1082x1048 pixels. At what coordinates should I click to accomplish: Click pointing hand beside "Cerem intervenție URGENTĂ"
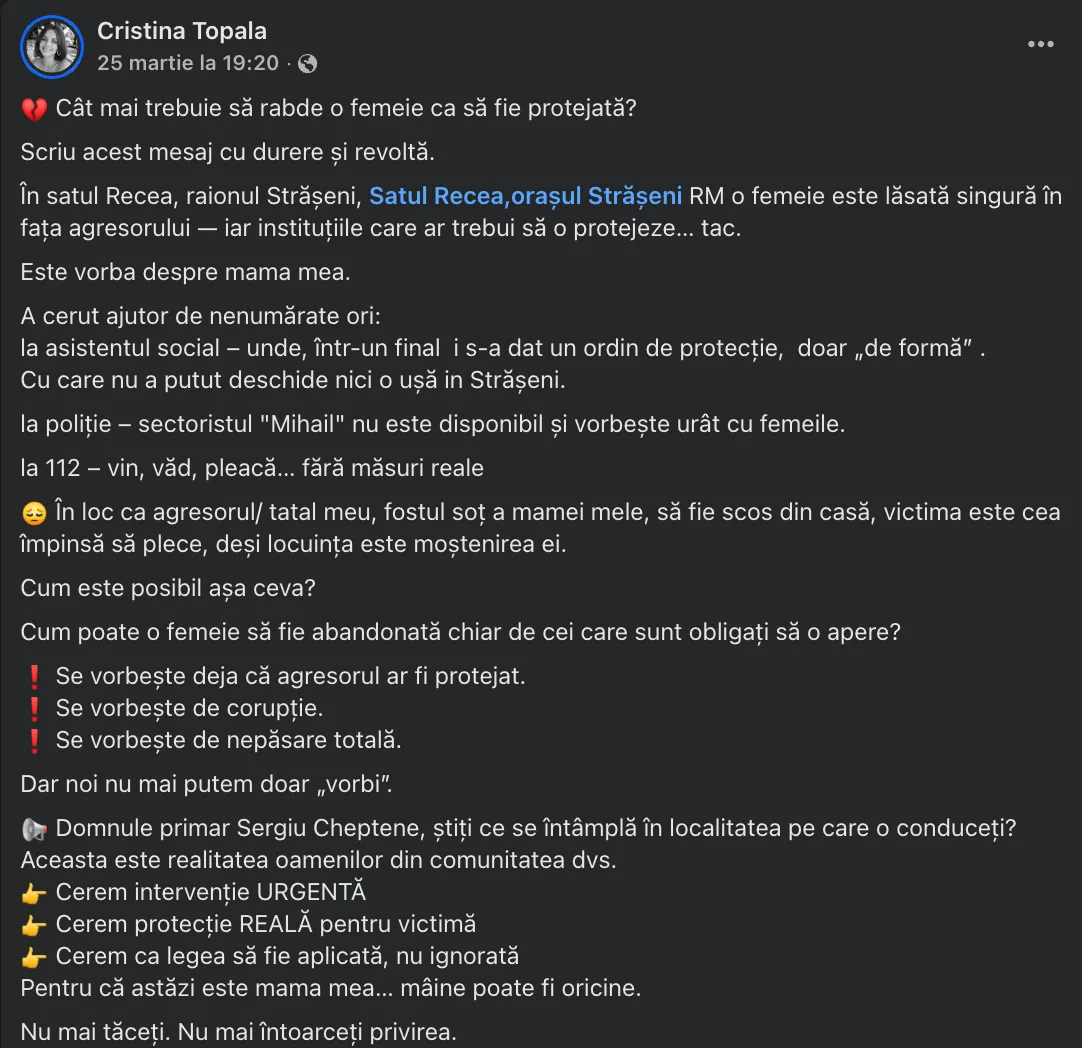point(33,893)
